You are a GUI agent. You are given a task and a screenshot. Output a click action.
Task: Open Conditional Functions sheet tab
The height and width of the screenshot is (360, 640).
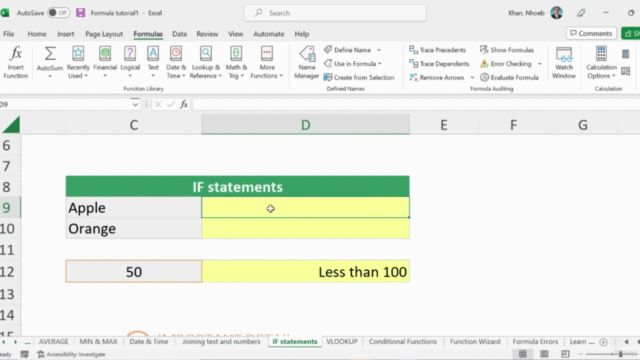[x=403, y=342]
